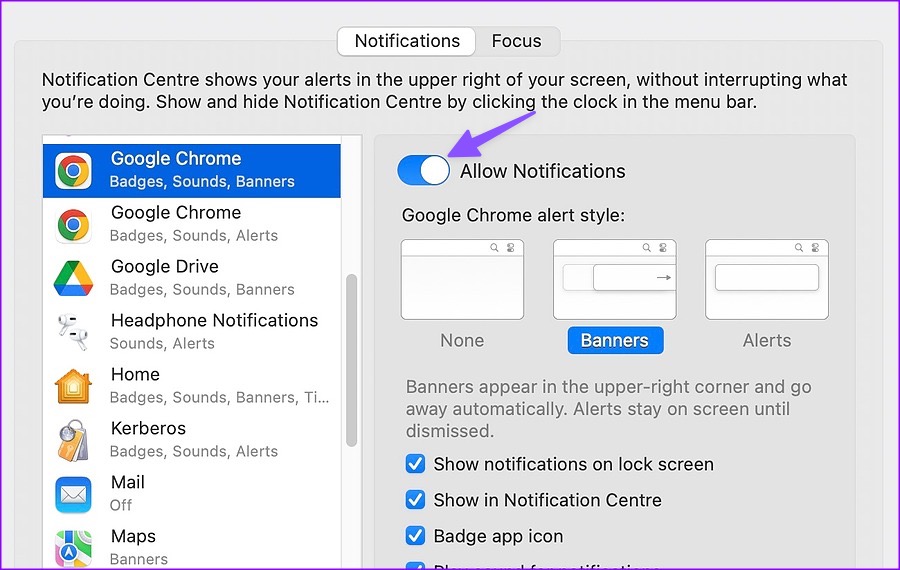Uncheck Show notifications on lock screen

(x=415, y=464)
